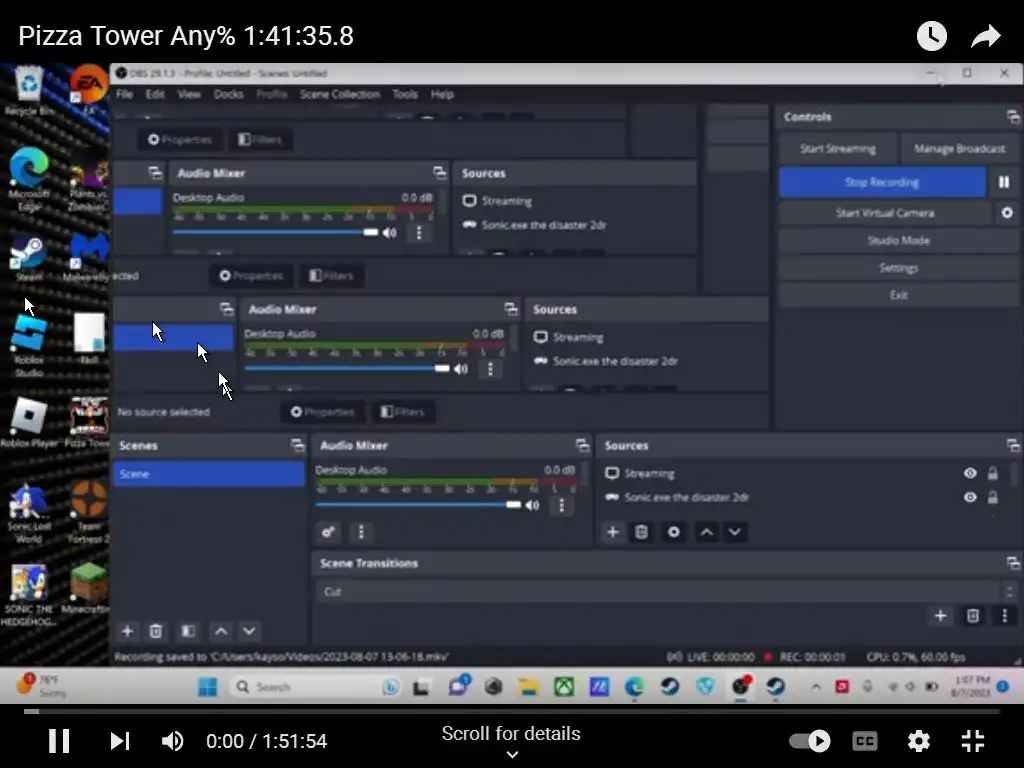Click Stop Recording in OBS Controls

882,182
